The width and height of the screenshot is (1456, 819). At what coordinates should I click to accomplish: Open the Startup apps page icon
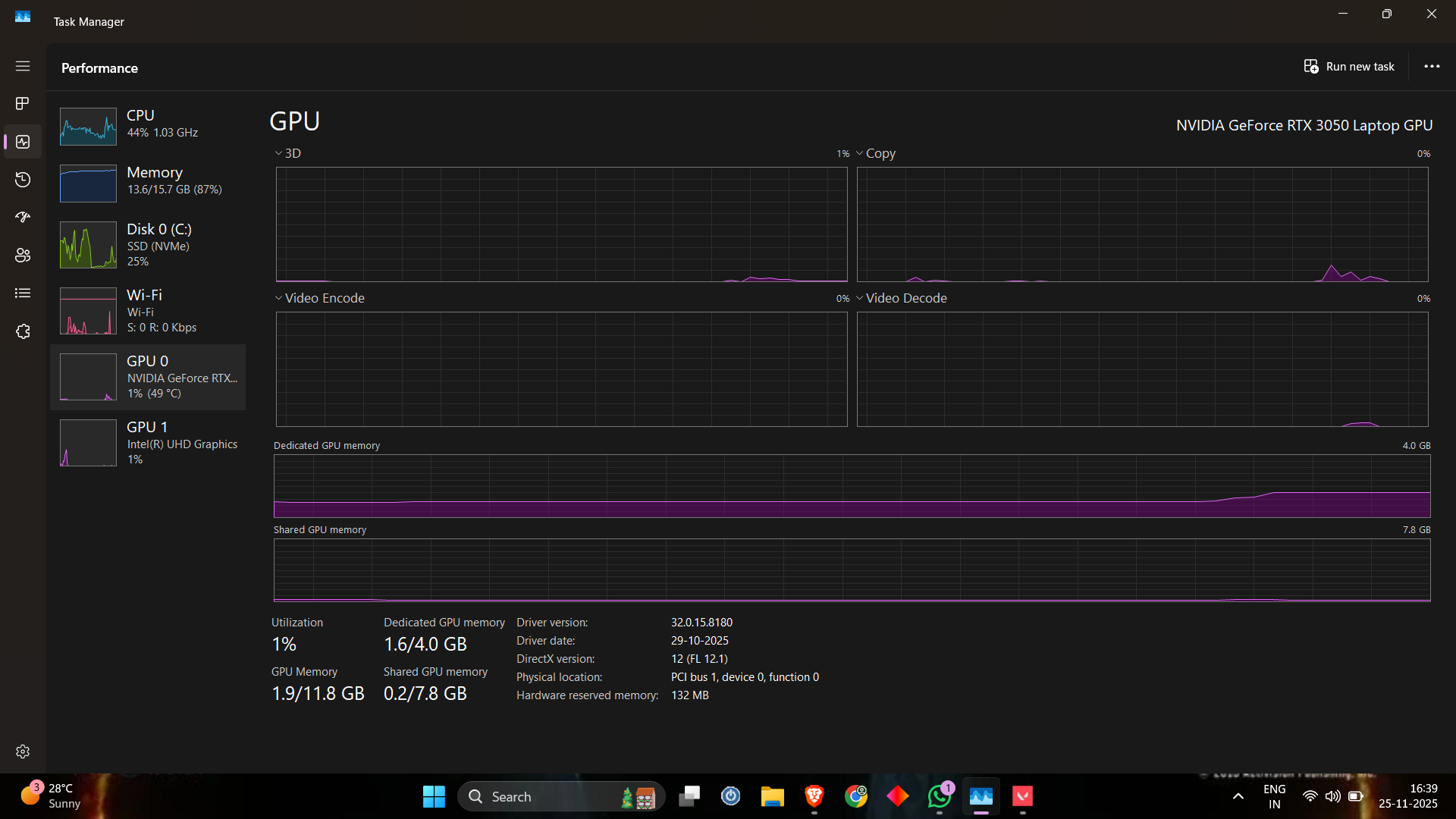coord(23,218)
